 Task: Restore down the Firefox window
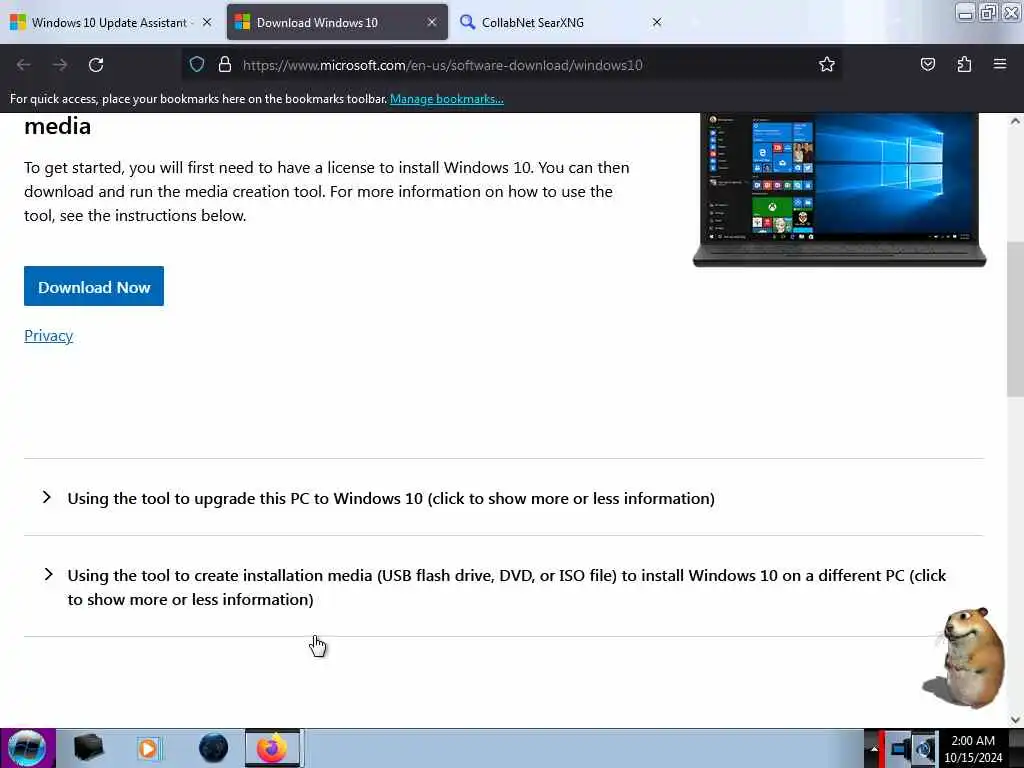[x=989, y=13]
